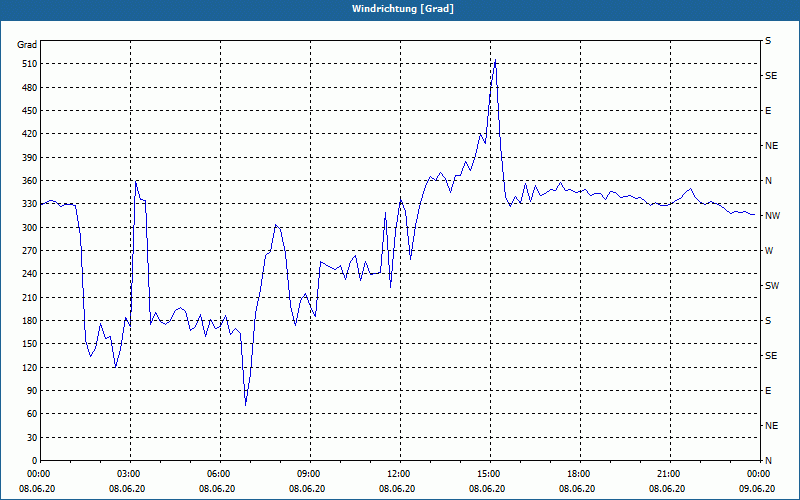Click the blue line's peak near 15:00
Image resolution: width=800 pixels, height=500 pixels.
coord(495,60)
